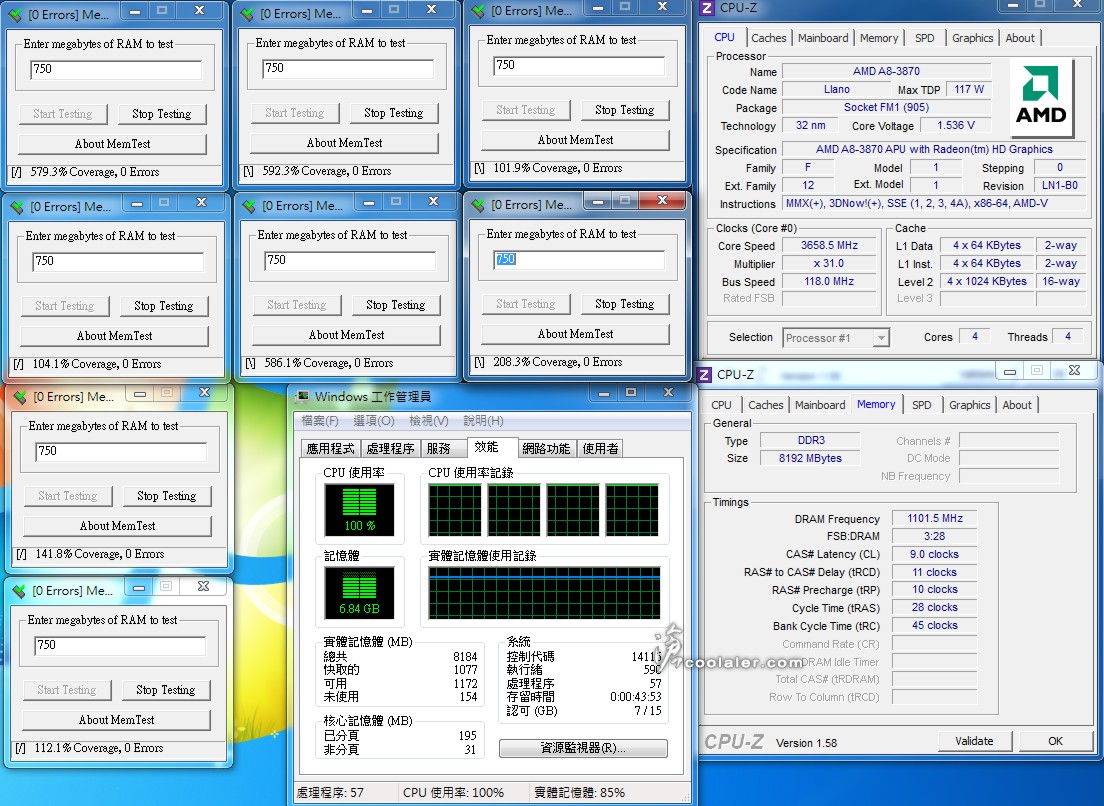The image size is (1104, 806).
Task: Click "CPU 使用率: 100%" in Task Manager status bar
Action: (453, 793)
